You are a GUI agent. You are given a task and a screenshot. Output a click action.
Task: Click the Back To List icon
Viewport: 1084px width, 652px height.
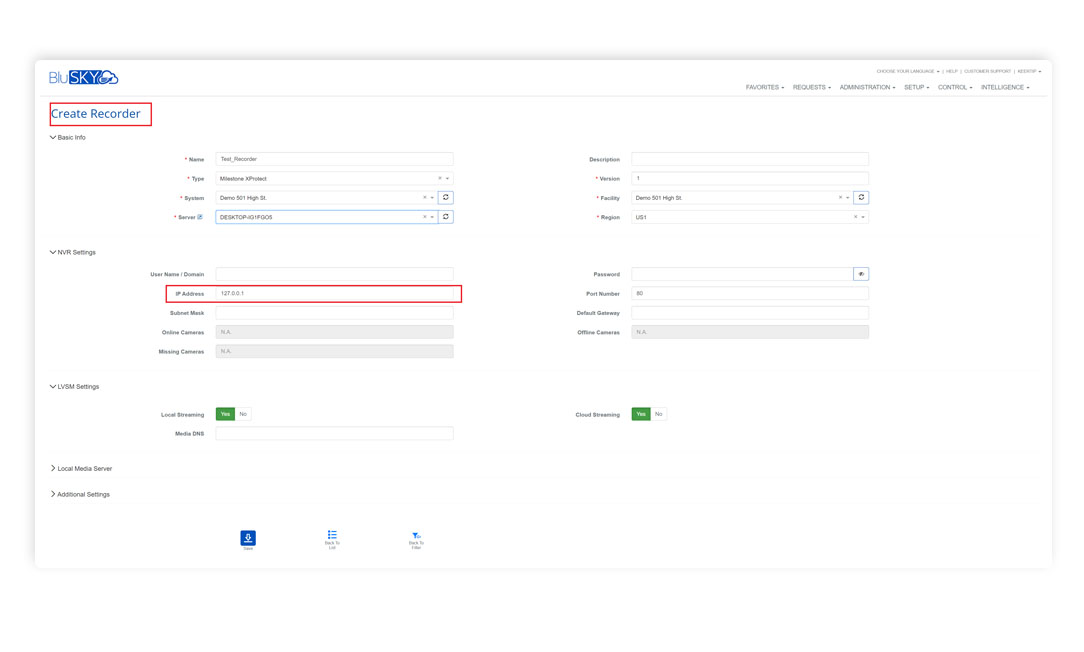click(x=332, y=536)
